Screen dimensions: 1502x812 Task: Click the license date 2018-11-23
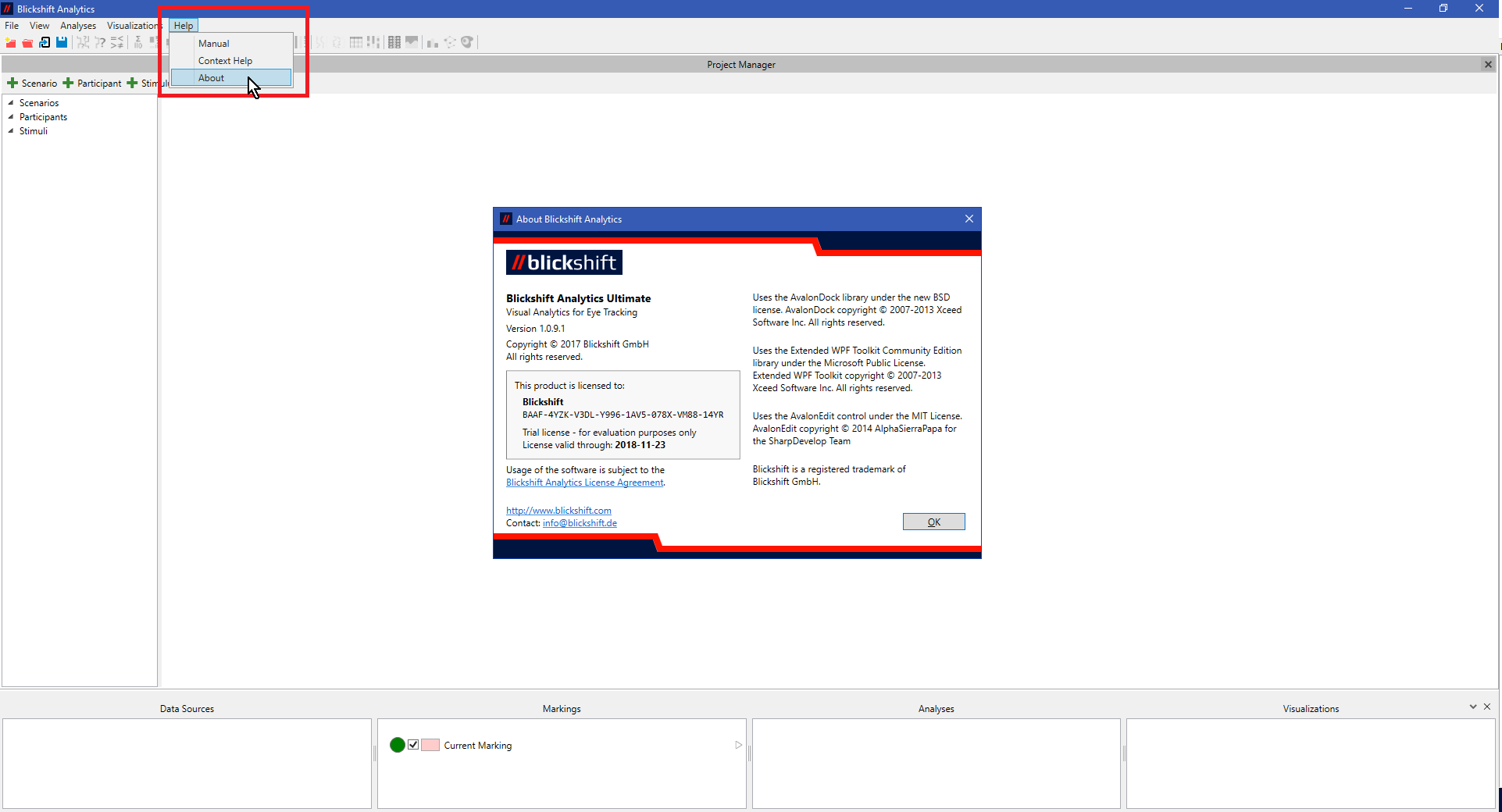(640, 445)
